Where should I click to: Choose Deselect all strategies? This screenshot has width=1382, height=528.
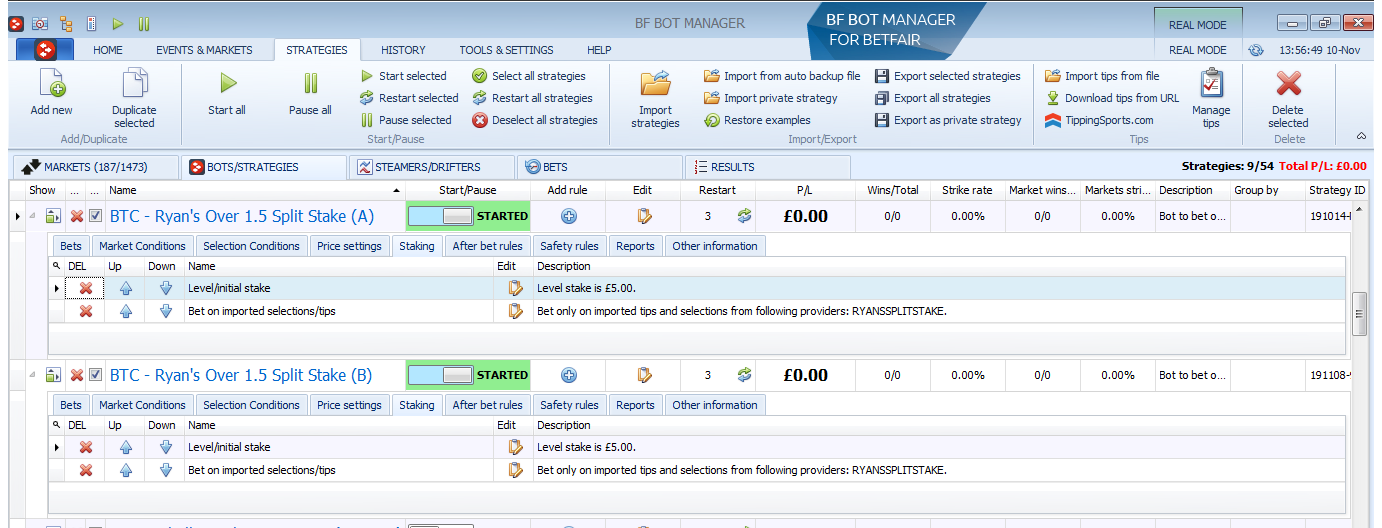click(535, 120)
